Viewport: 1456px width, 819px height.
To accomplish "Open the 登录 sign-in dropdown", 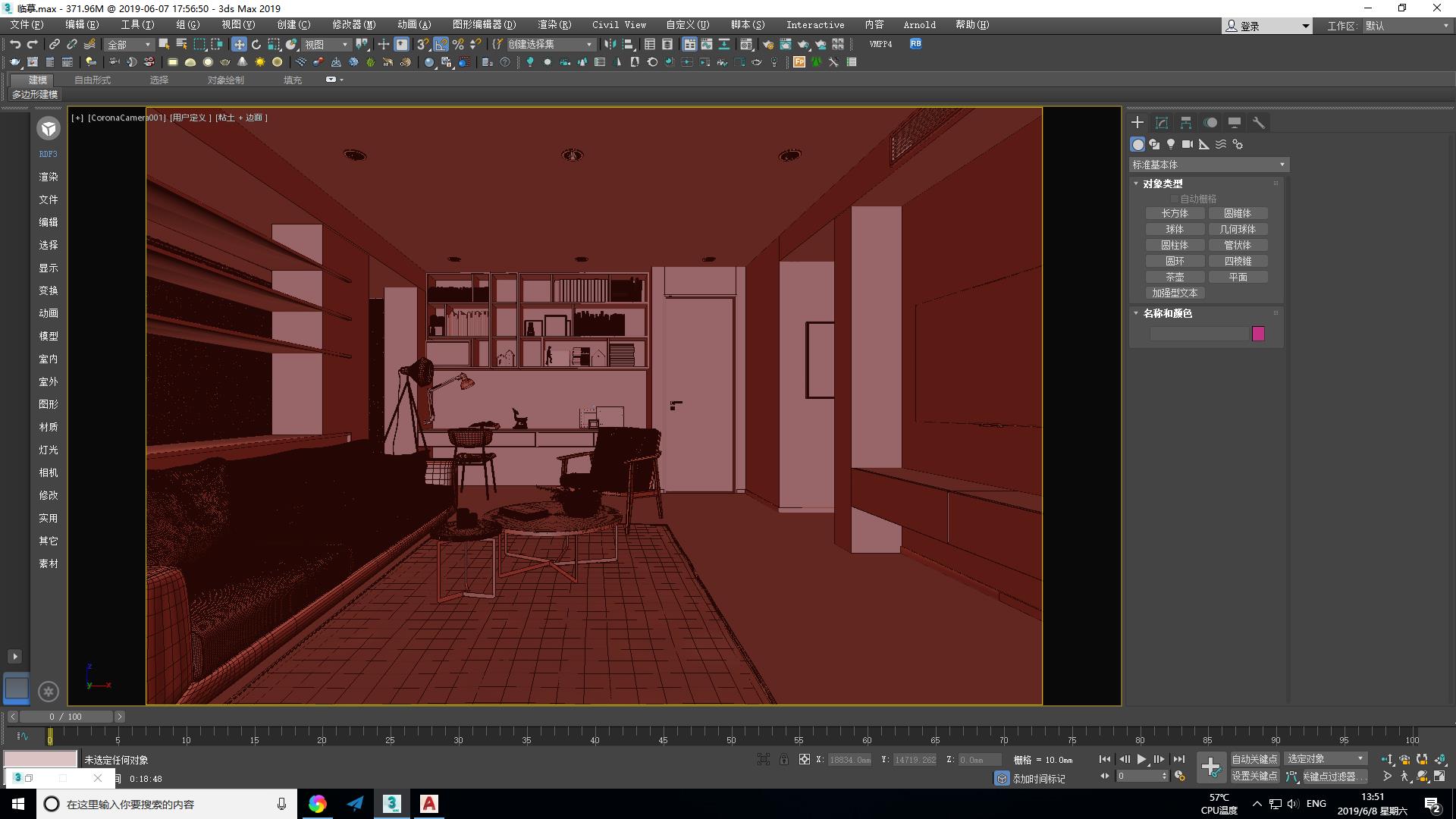I will [x=1267, y=26].
